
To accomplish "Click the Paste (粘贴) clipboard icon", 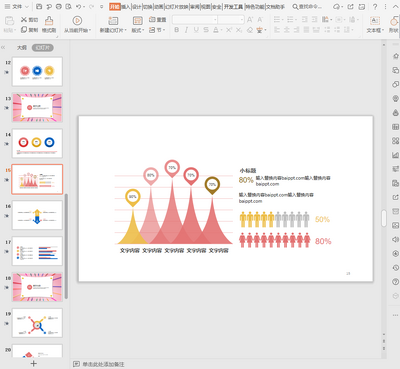I will coord(9,21).
